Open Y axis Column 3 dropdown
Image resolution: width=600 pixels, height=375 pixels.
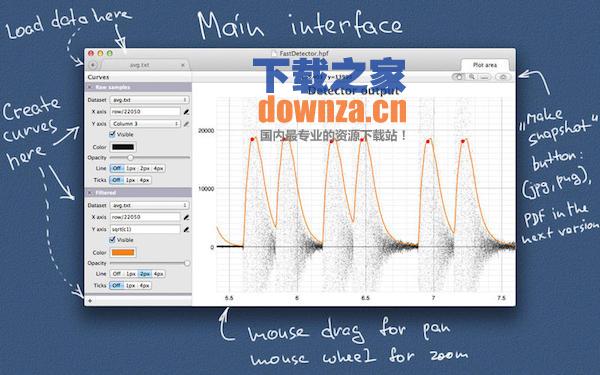145,124
